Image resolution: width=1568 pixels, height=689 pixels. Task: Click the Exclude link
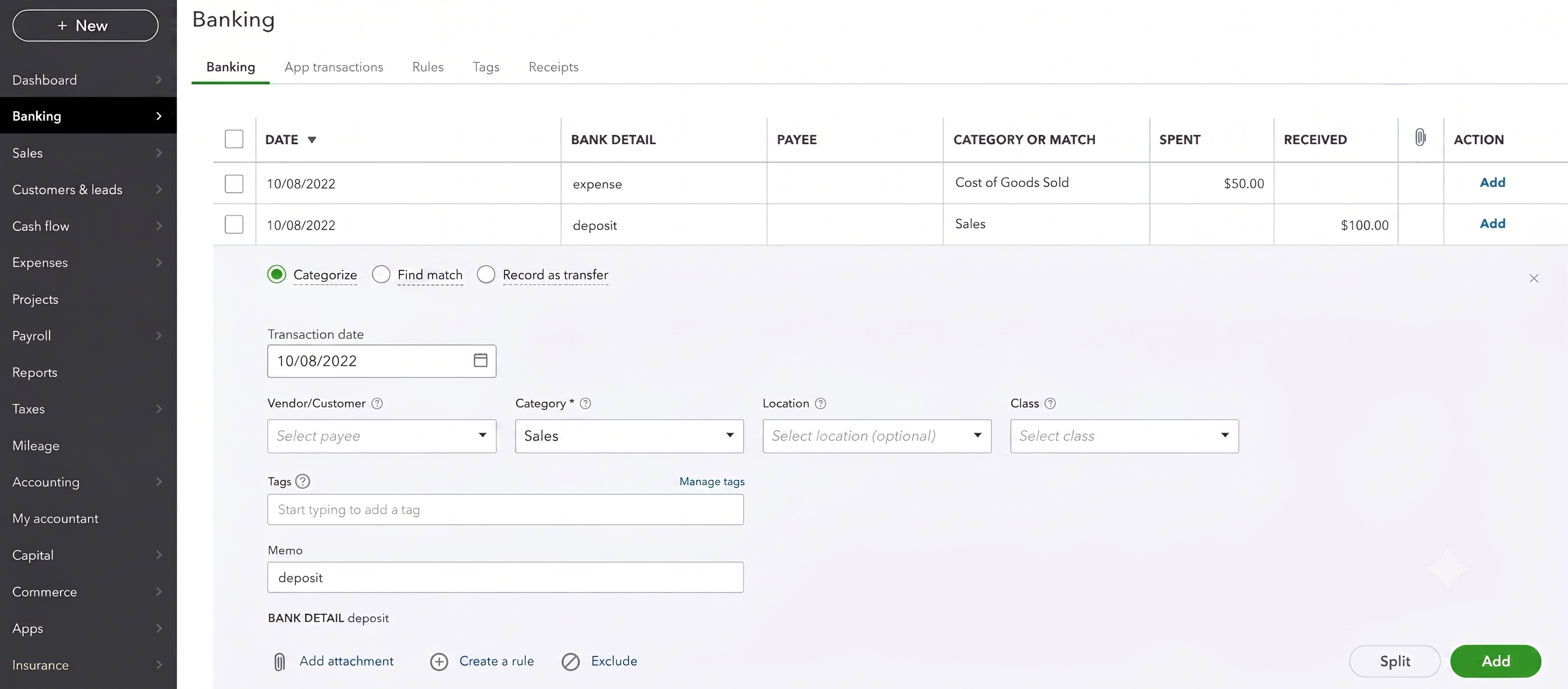pos(614,661)
